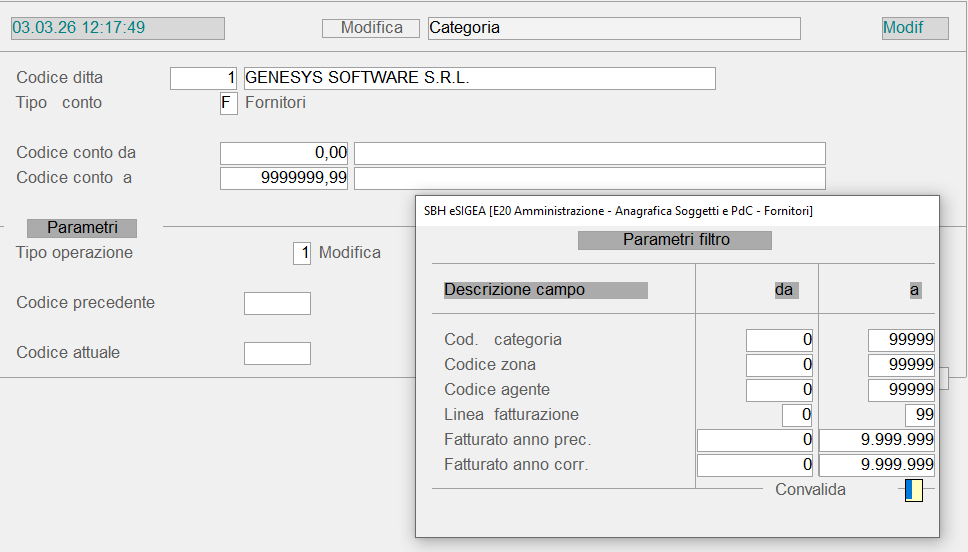This screenshot has width=968, height=552.
Task: Click the Parametri filtro header
Action: [676, 240]
